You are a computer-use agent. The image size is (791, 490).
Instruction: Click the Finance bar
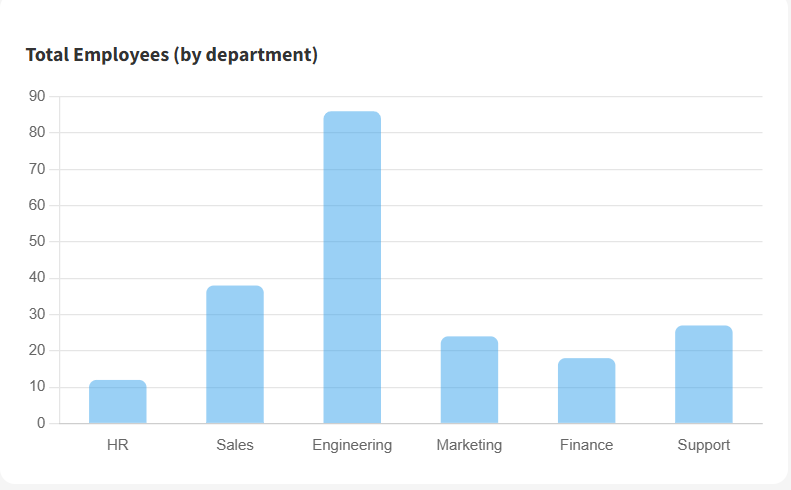(x=586, y=391)
